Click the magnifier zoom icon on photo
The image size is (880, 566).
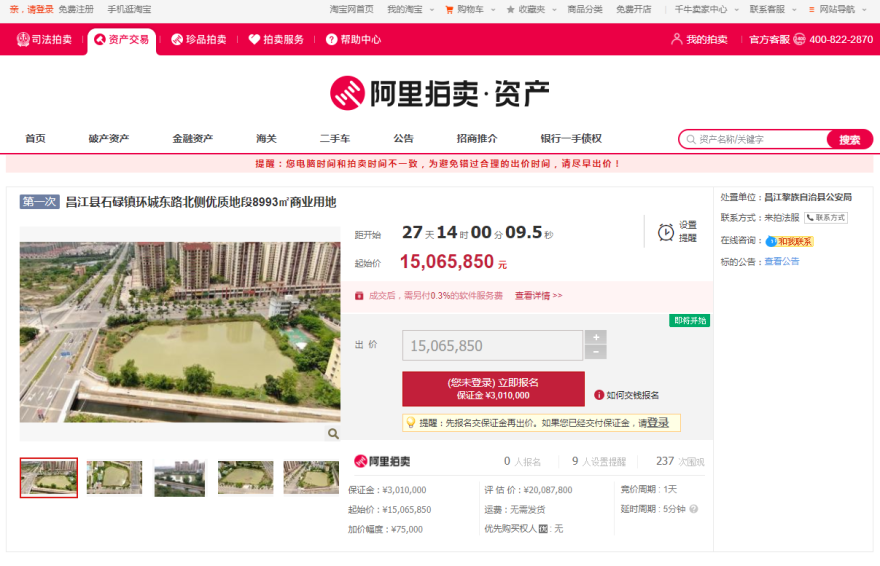tap(333, 433)
